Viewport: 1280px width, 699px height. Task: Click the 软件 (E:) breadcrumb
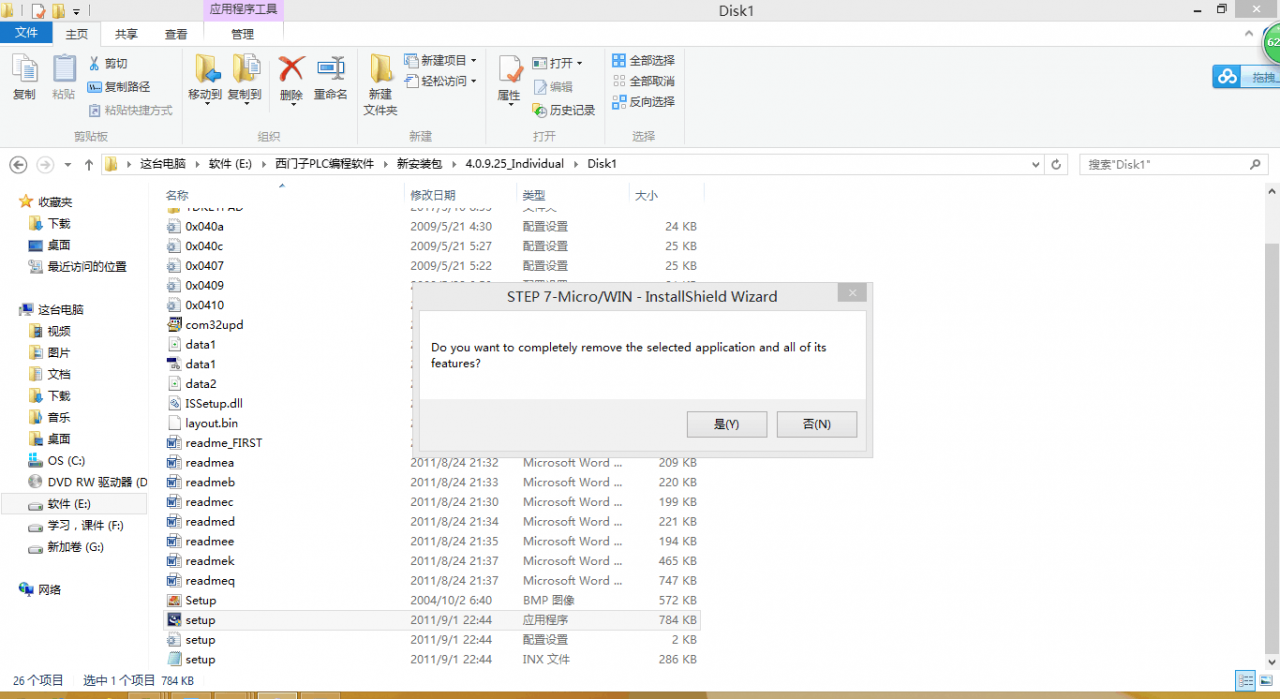point(230,164)
